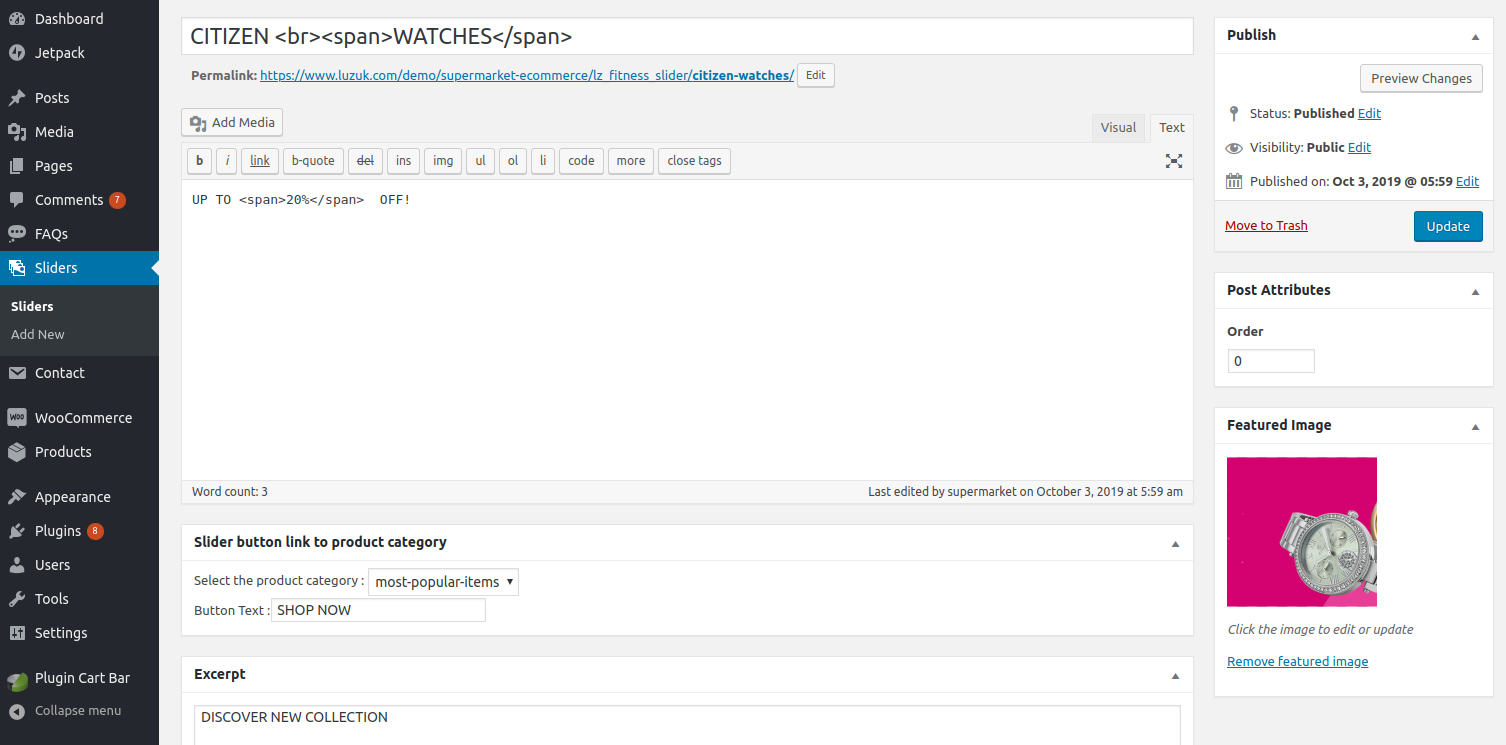Collapse Slider button link panel
This screenshot has width=1506, height=745.
1176,543
